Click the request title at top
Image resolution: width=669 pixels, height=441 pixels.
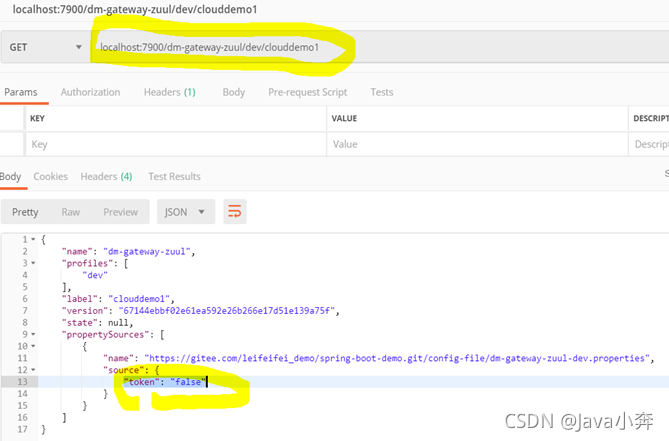tap(135, 9)
